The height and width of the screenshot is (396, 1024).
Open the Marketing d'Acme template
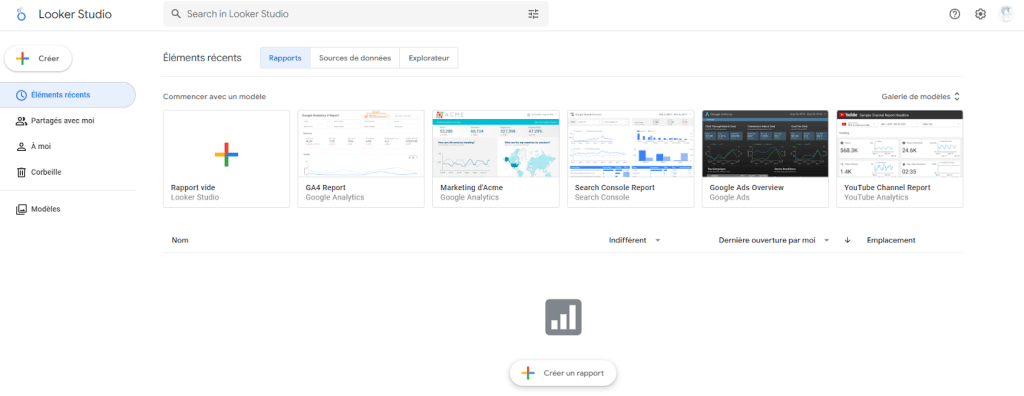pyautogui.click(x=496, y=159)
